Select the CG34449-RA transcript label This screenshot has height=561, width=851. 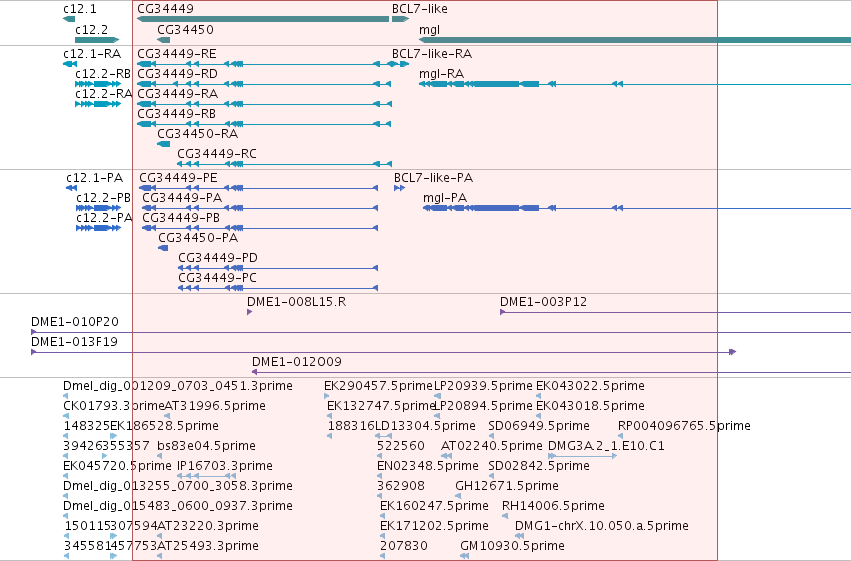tap(177, 94)
